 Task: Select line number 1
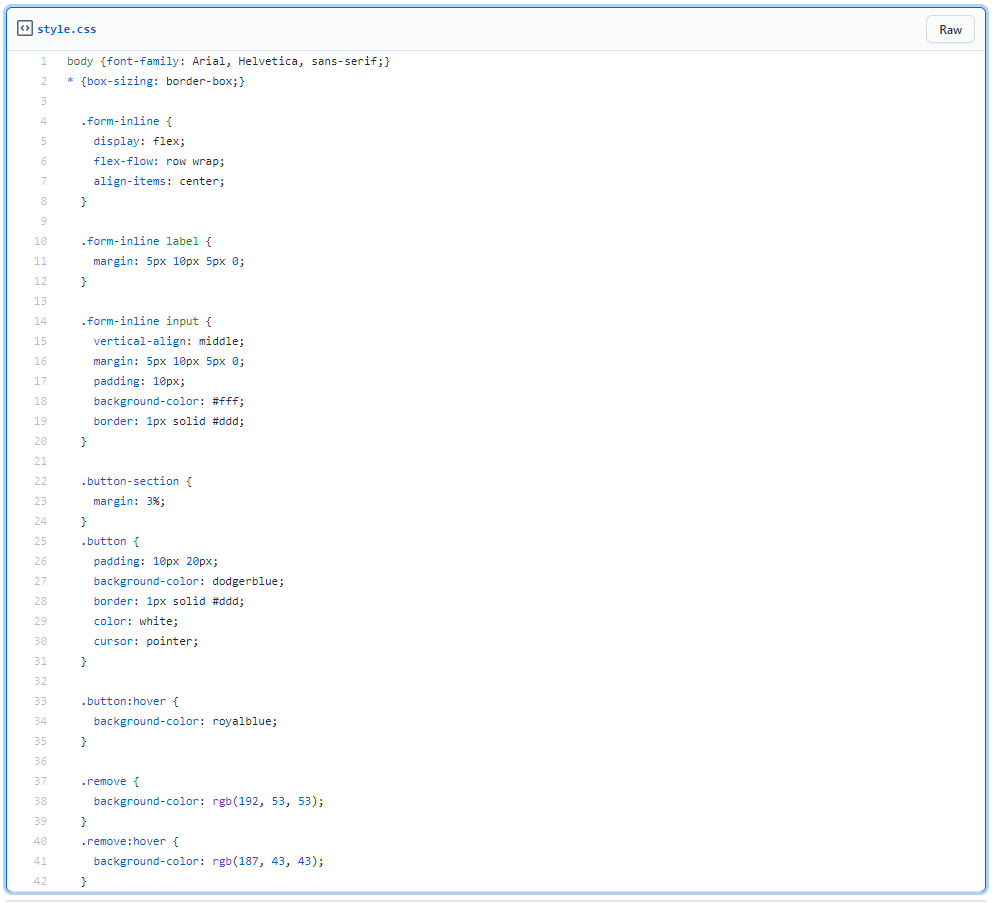[x=43, y=61]
